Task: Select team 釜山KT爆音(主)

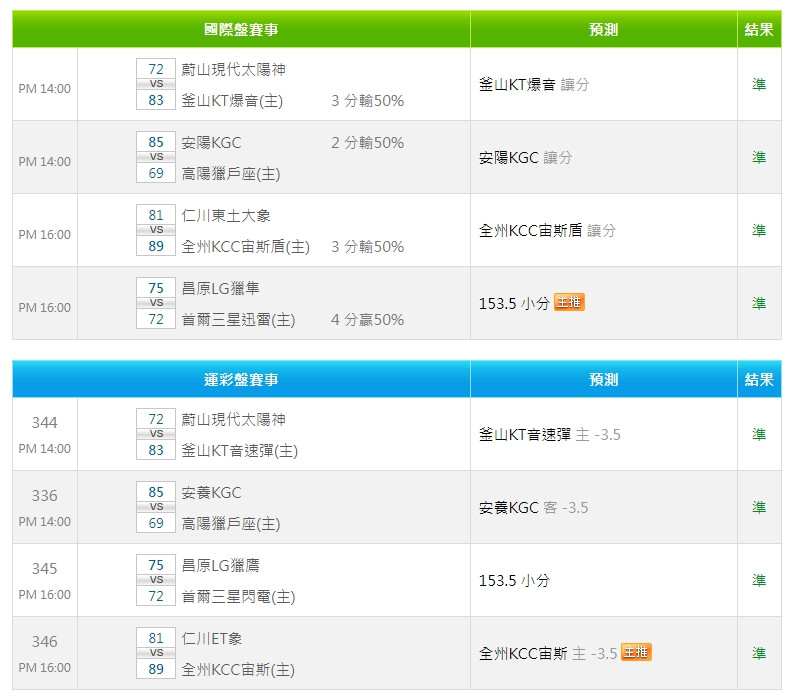Action: [232, 101]
